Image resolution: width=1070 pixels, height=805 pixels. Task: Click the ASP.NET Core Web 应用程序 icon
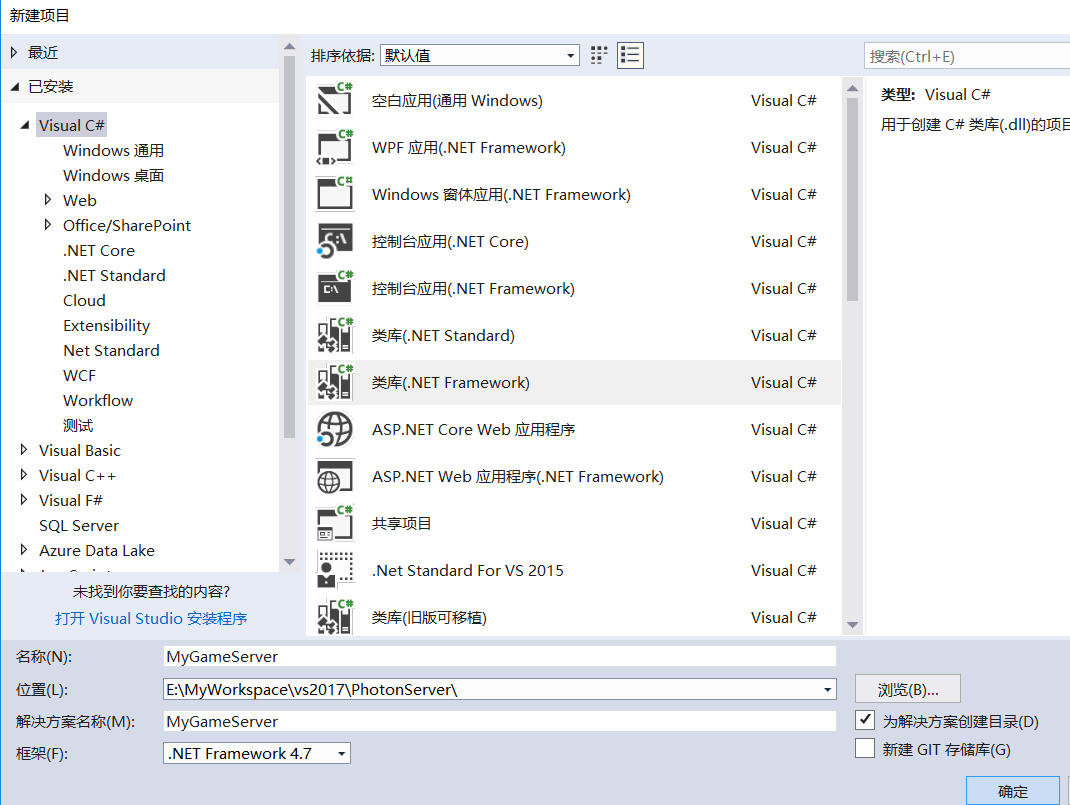pos(334,430)
